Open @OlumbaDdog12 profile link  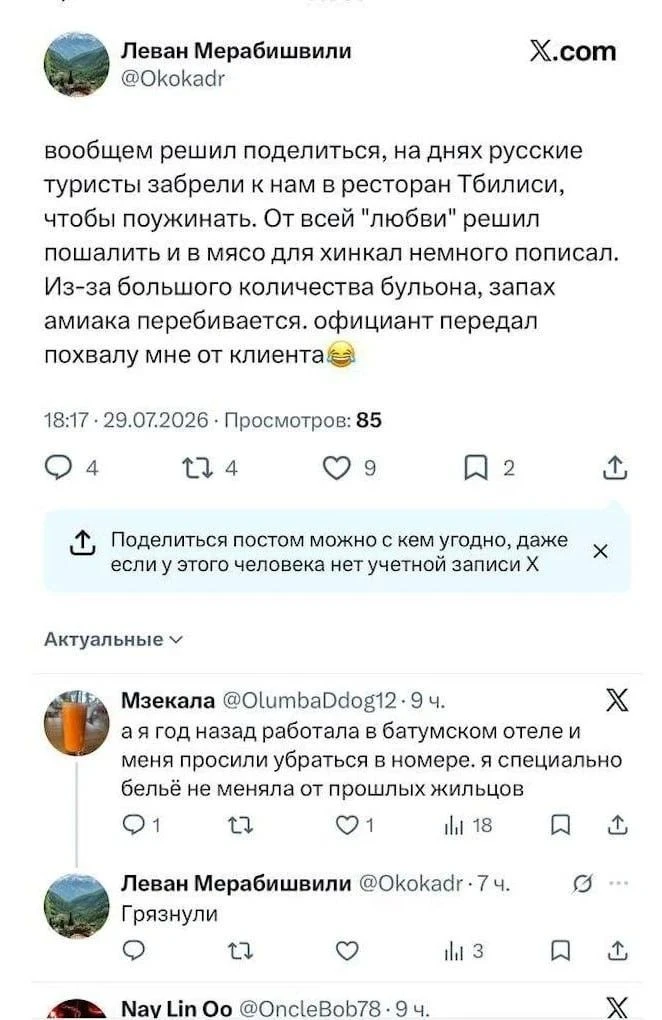click(310, 700)
